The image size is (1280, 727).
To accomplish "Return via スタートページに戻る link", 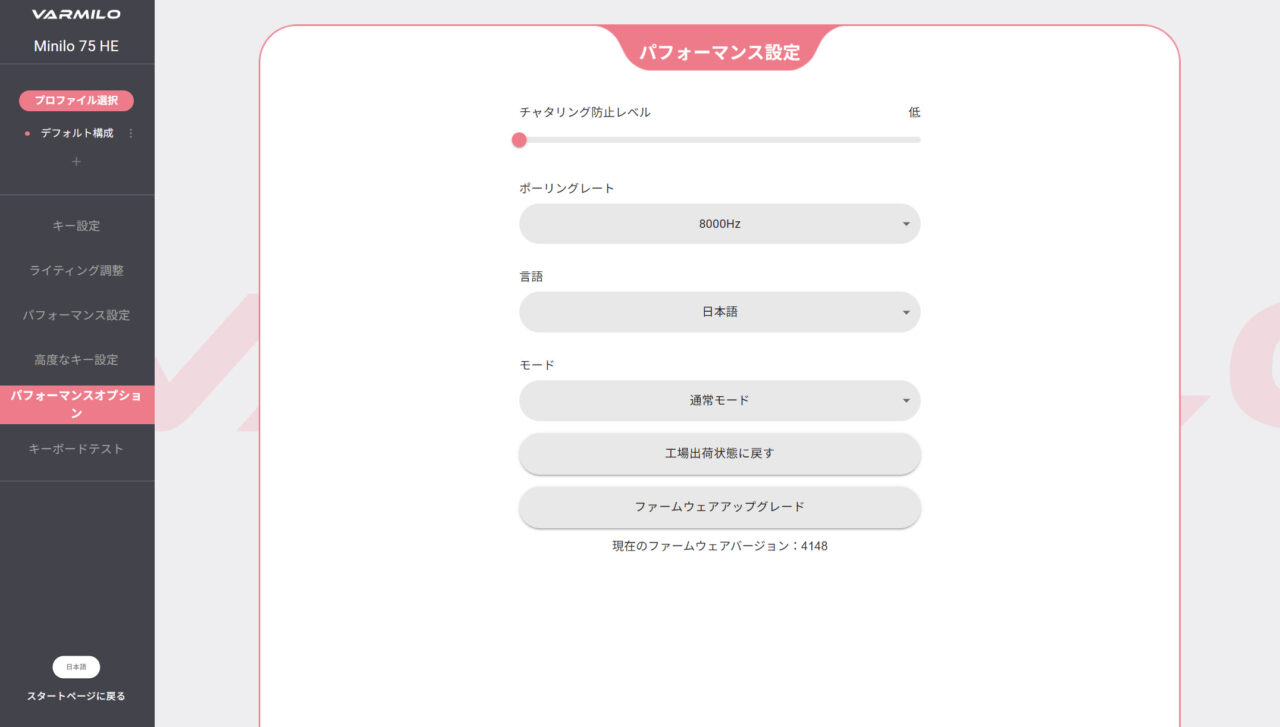I will click(76, 696).
